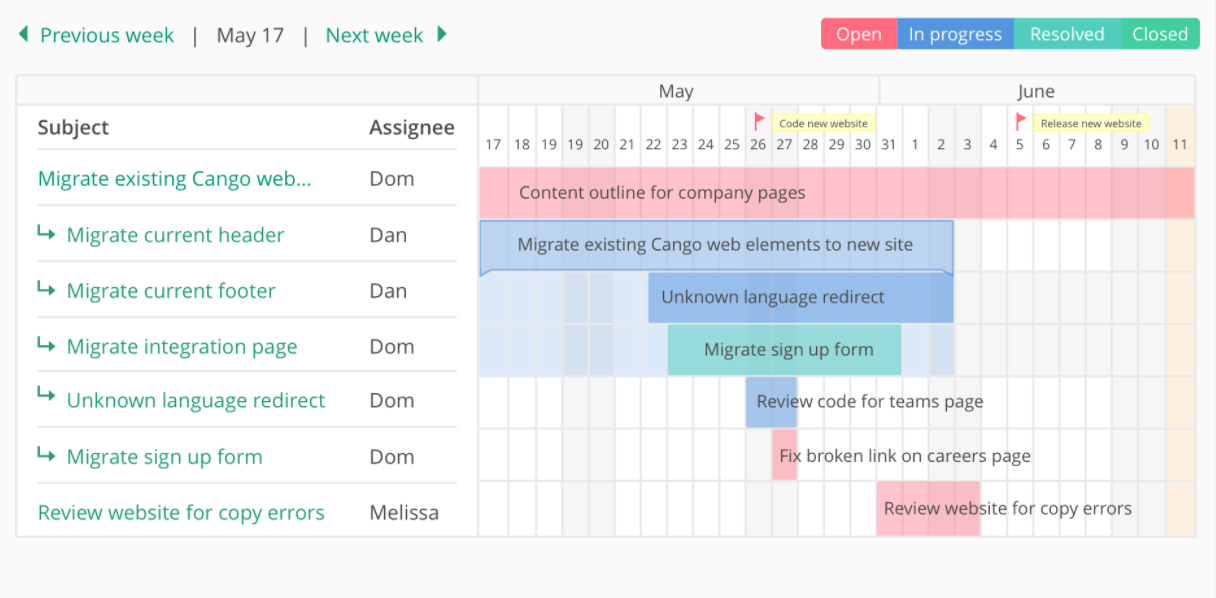
Task: Open the Previous week link
Action: [x=107, y=36]
